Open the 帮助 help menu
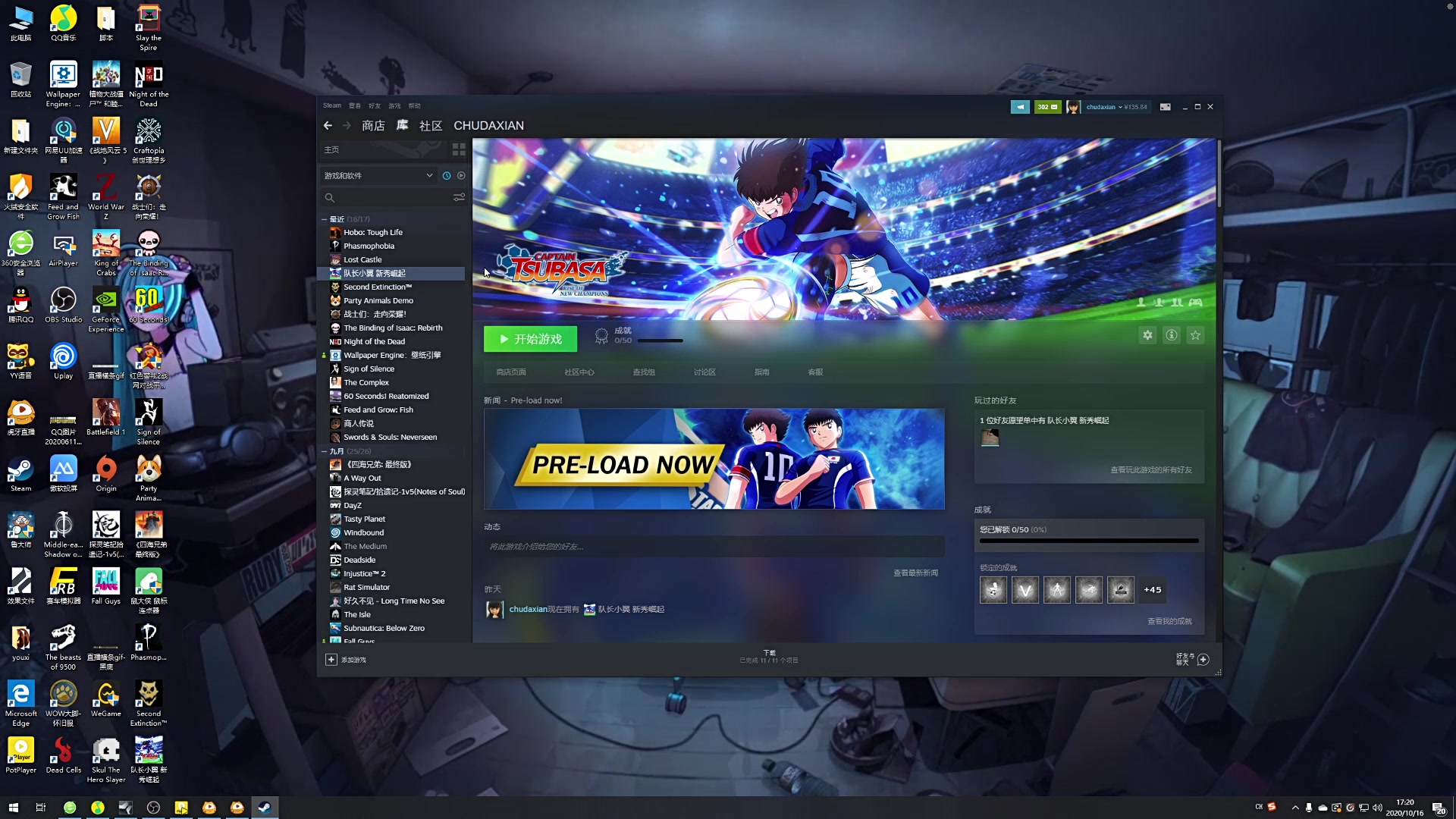Screen dimensions: 1456x819 pos(414,105)
